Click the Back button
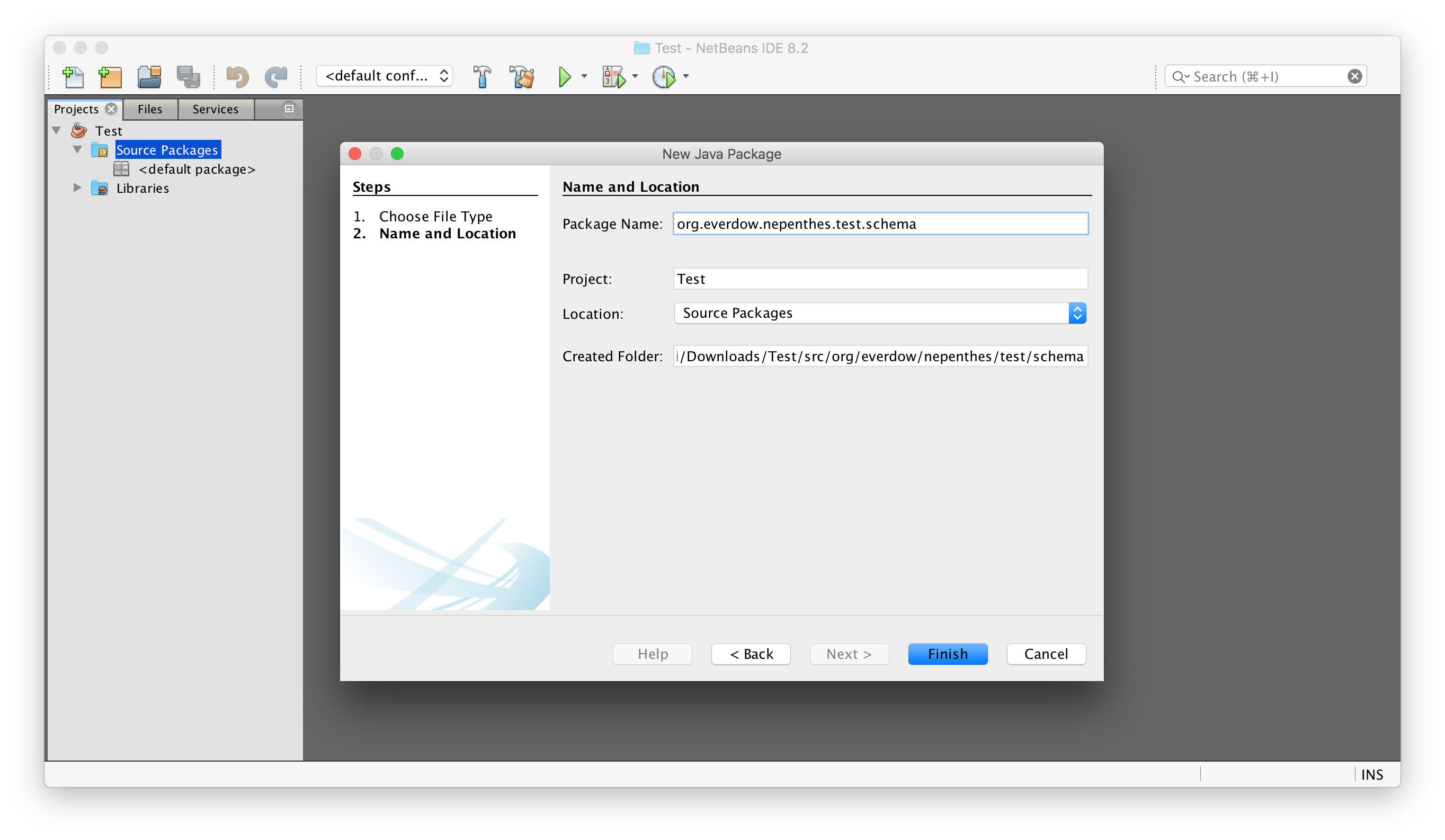This screenshot has width=1445, height=840. point(751,654)
